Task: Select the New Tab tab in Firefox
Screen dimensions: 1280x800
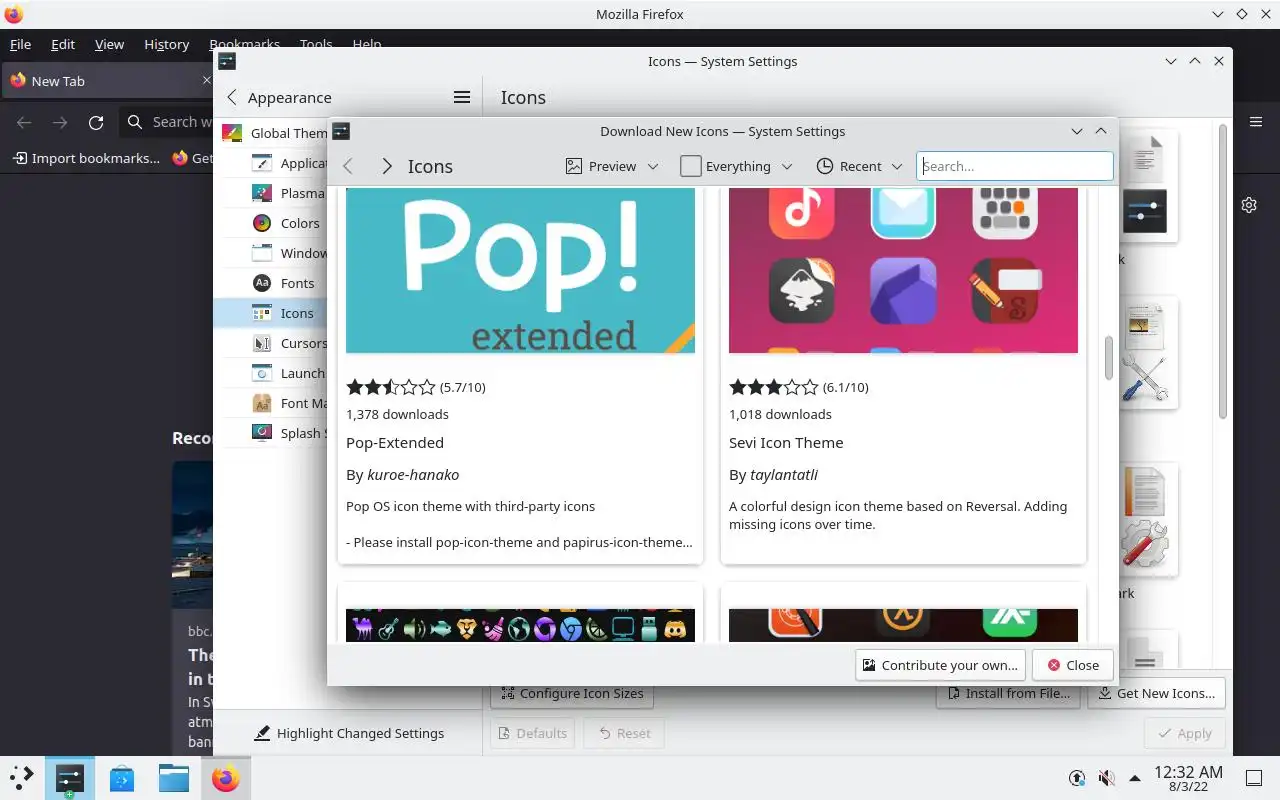Action: click(107, 81)
